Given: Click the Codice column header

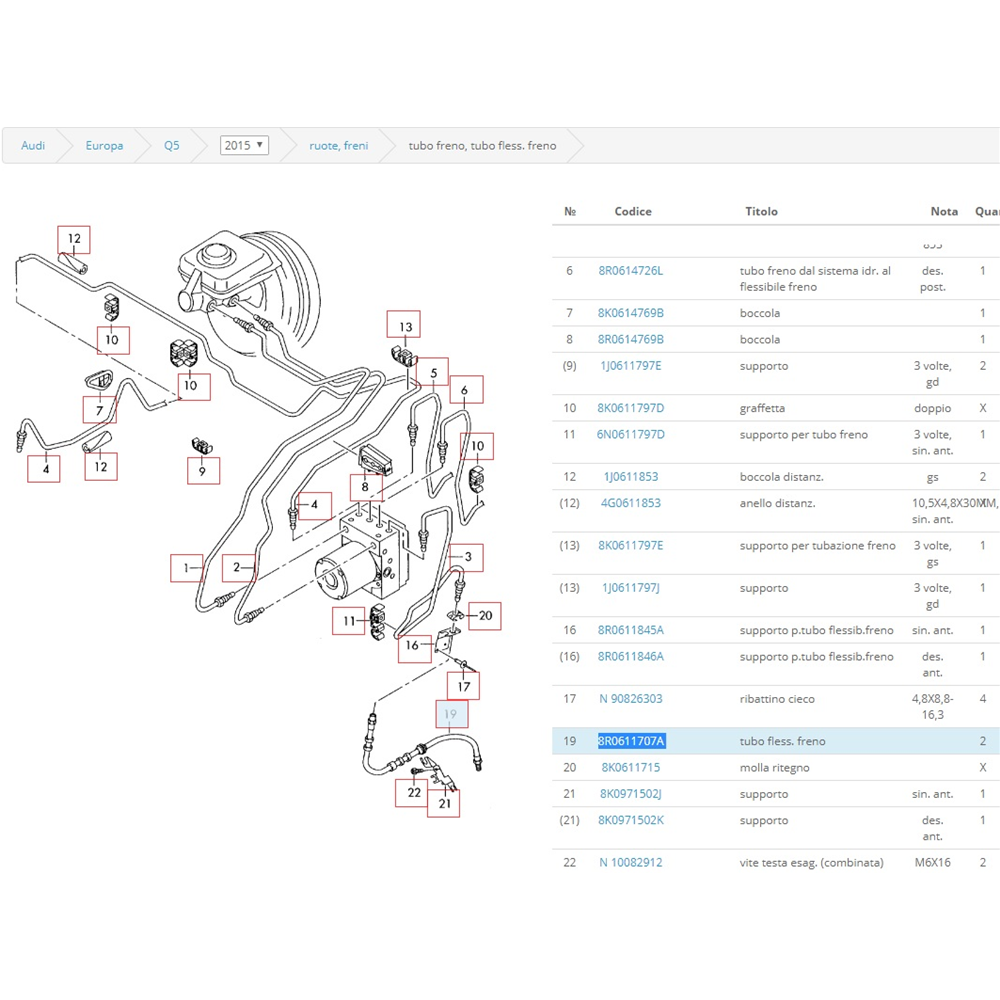Looking at the screenshot, I should 633,211.
